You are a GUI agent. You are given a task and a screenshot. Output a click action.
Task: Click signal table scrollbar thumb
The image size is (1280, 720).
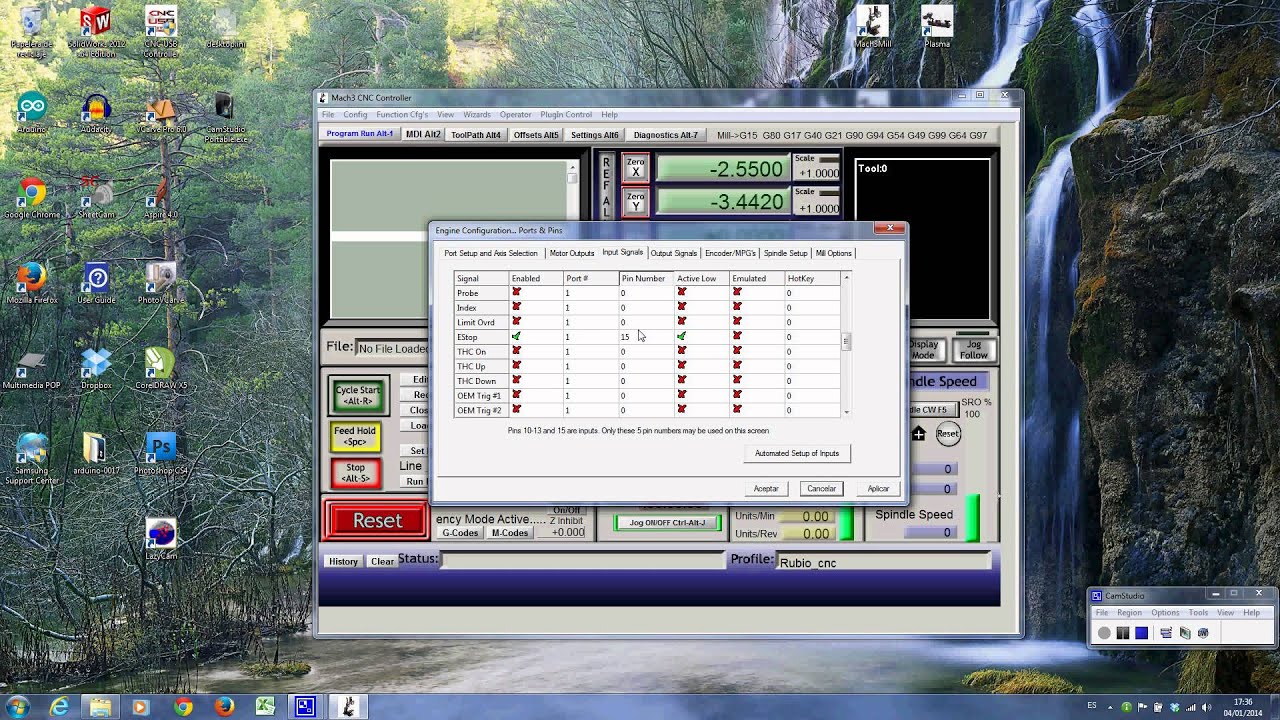(846, 341)
